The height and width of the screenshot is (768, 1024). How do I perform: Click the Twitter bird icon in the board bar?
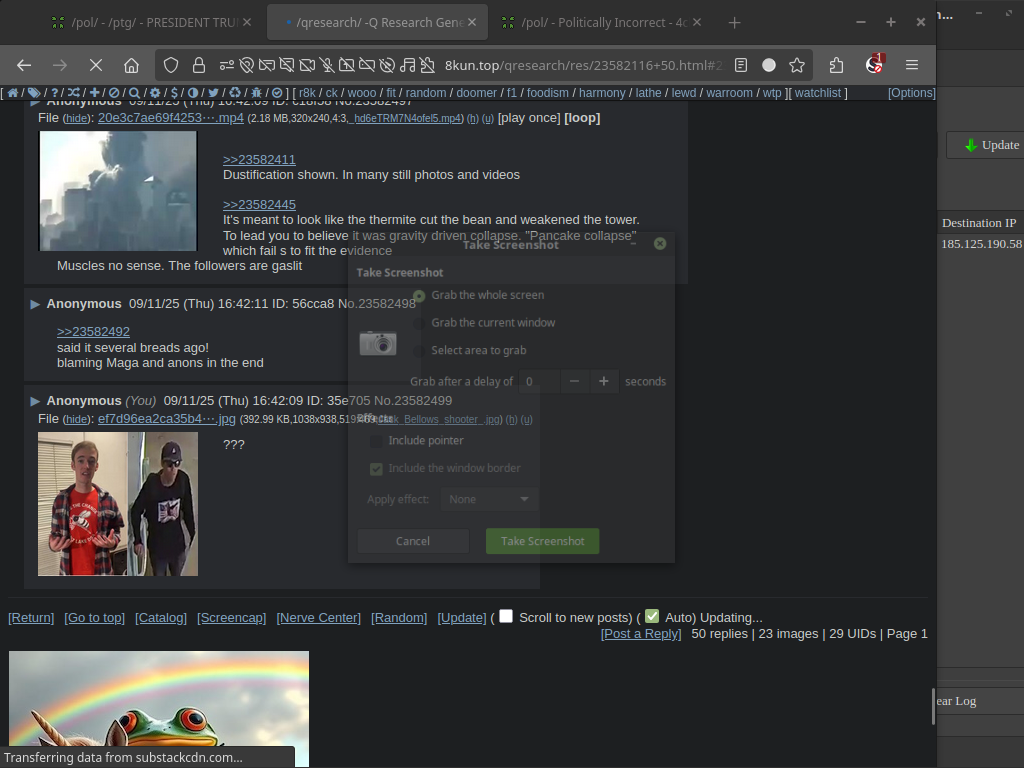[213, 93]
